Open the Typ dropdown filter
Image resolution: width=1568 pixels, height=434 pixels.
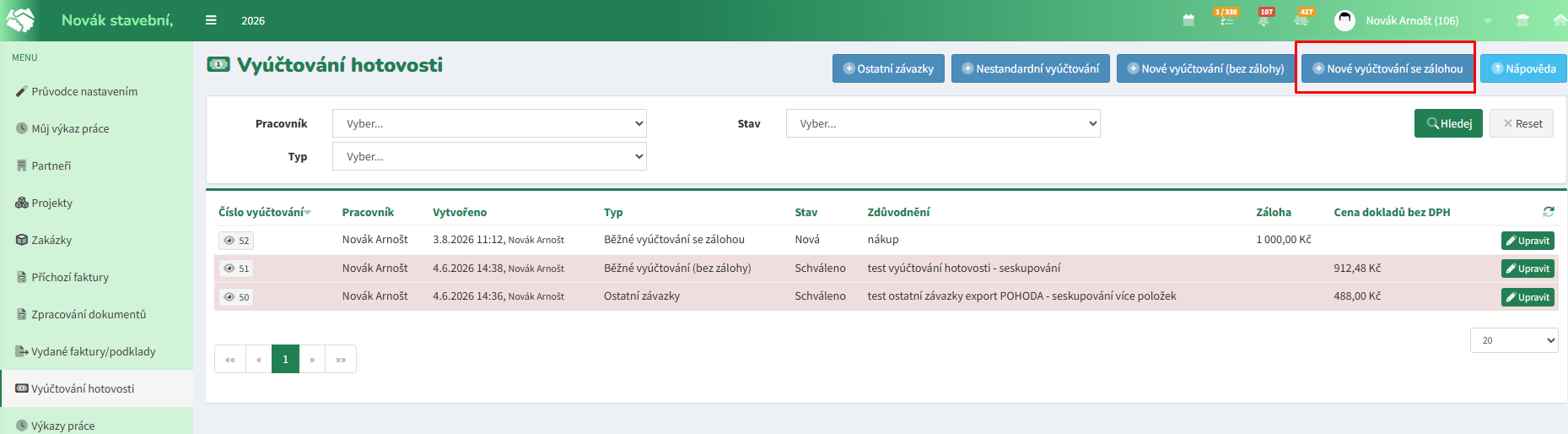489,156
